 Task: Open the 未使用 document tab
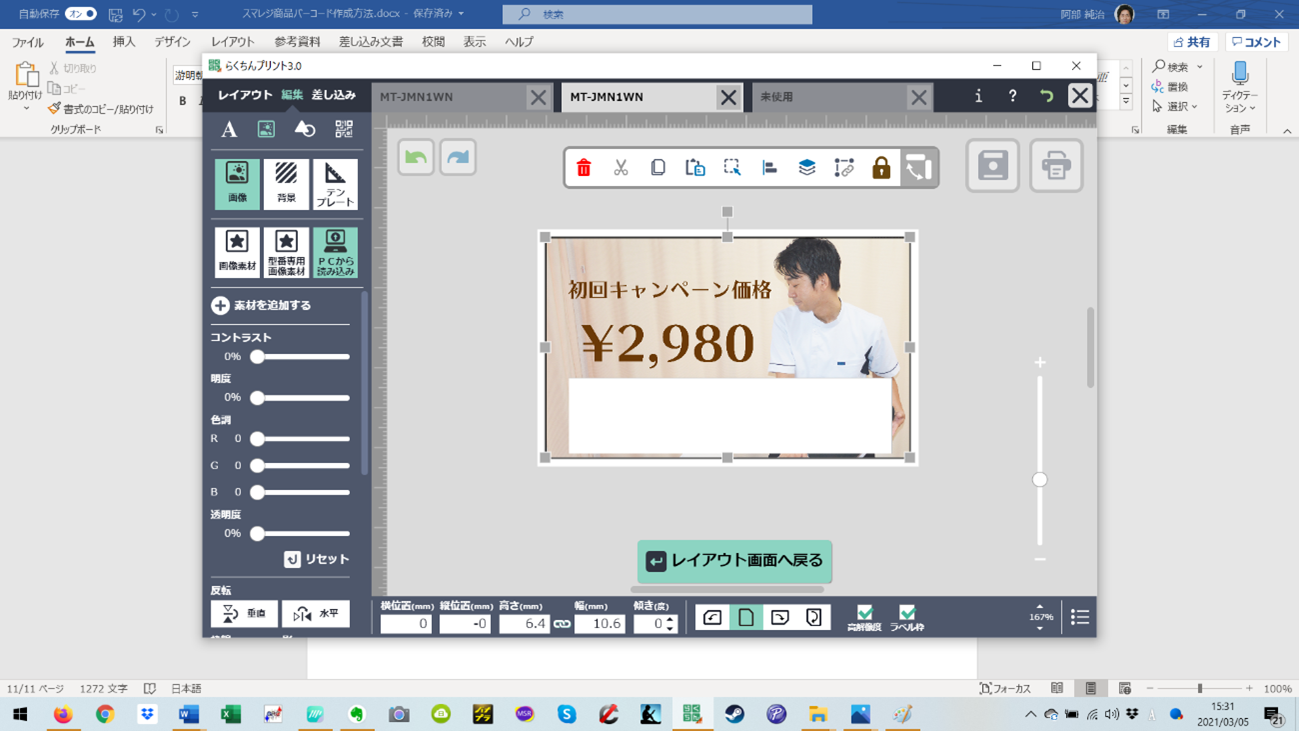click(x=828, y=97)
